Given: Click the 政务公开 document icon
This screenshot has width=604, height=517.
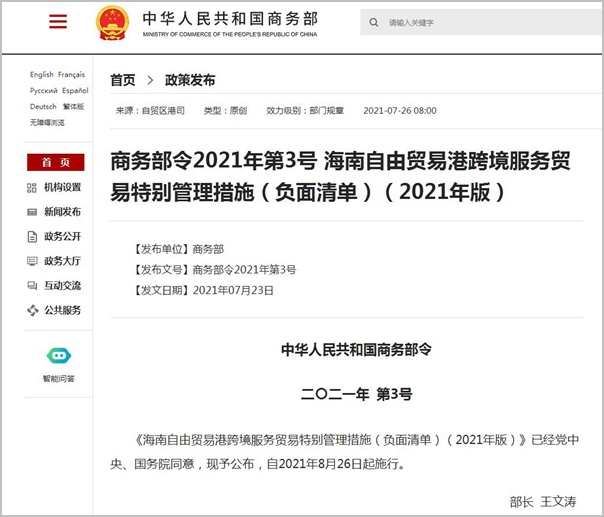Looking at the screenshot, I should coord(32,237).
